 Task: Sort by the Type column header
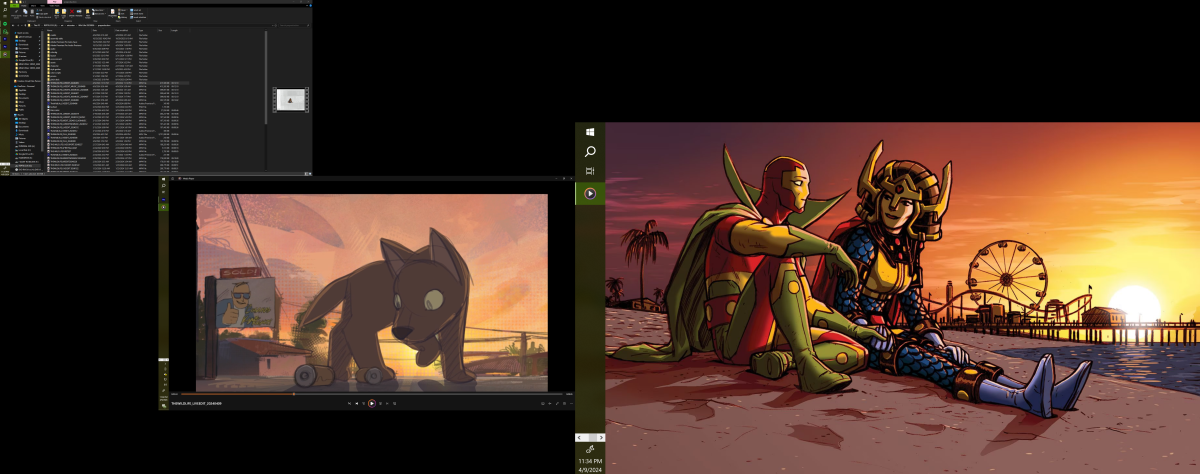tap(141, 30)
